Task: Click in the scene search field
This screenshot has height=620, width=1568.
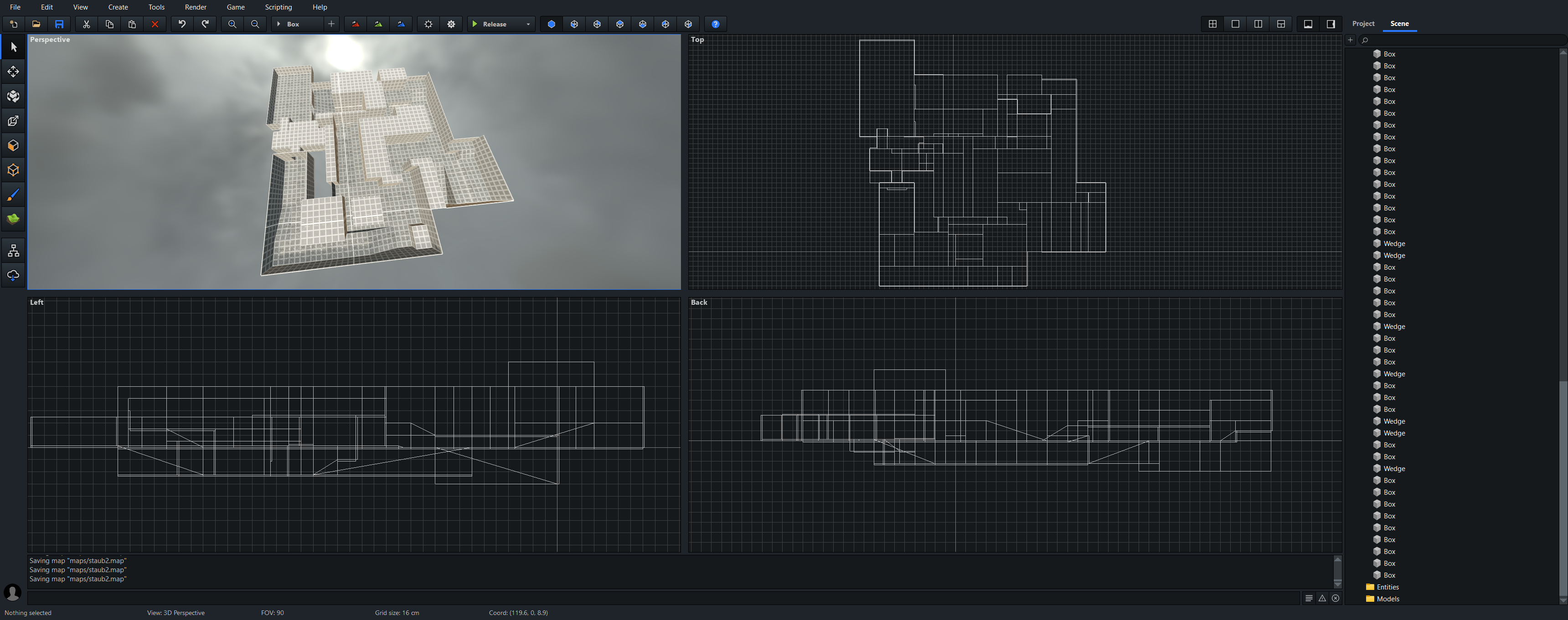Action: [x=1461, y=40]
